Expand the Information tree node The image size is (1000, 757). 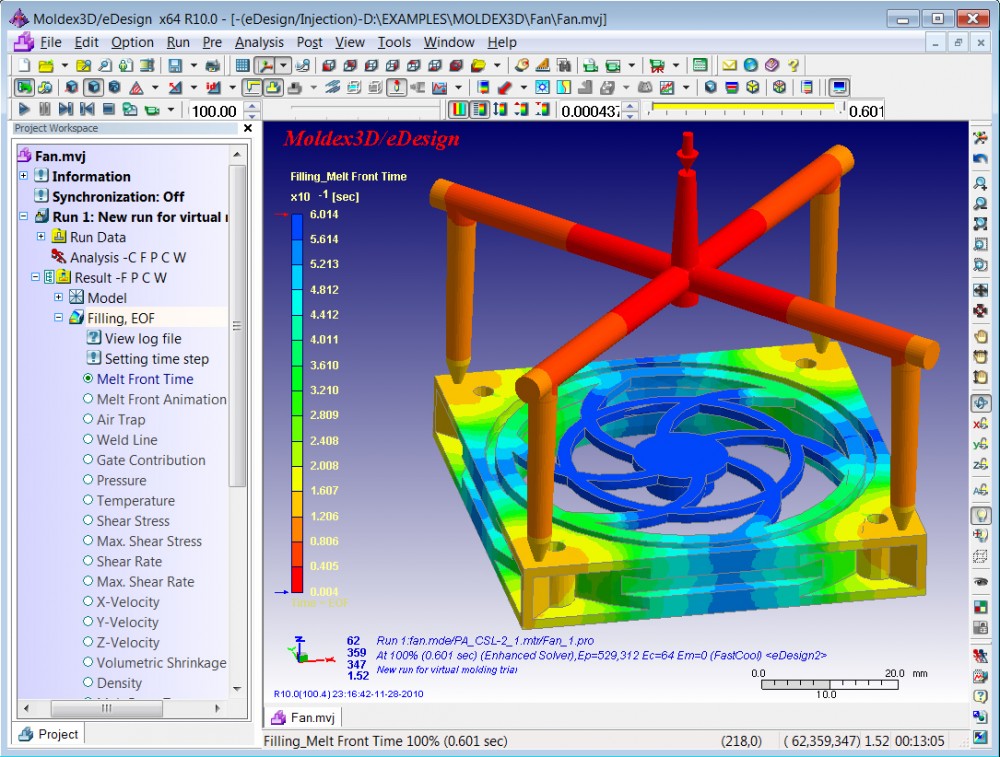tap(24, 175)
